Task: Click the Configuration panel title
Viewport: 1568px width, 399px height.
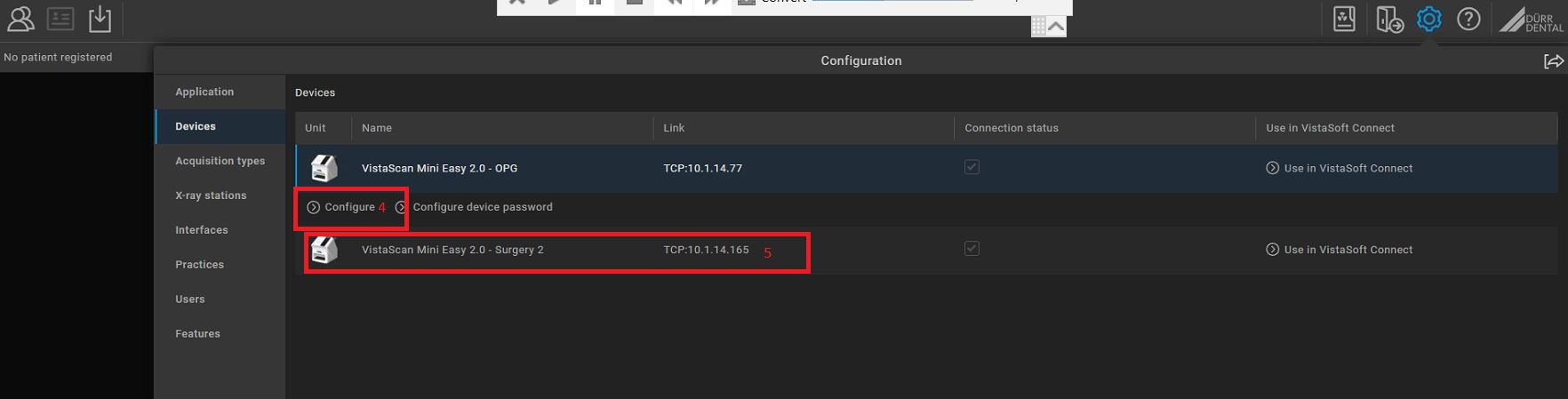Action: pyautogui.click(x=860, y=60)
